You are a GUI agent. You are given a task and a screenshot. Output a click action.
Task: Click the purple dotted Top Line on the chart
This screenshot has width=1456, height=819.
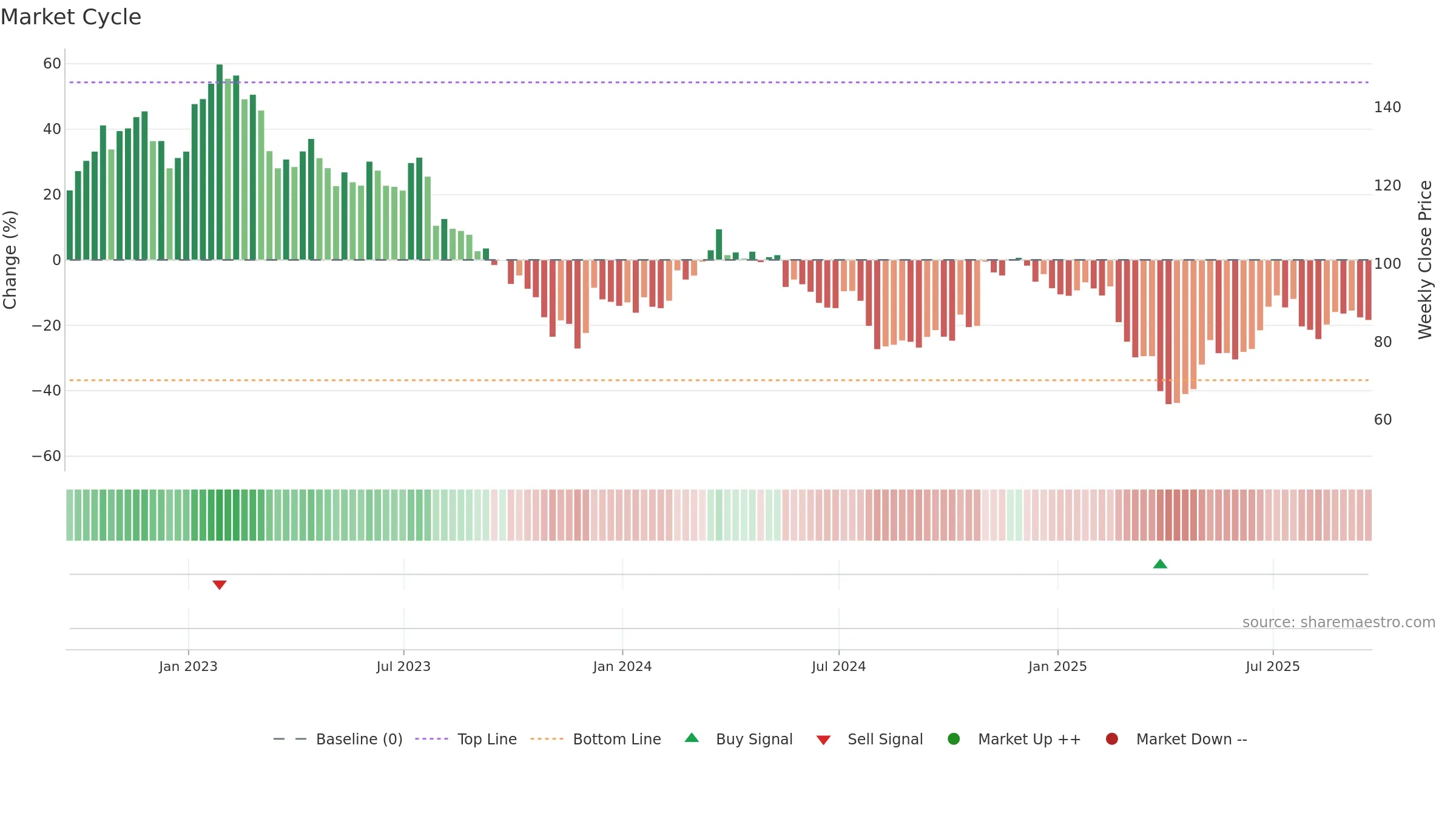[719, 82]
